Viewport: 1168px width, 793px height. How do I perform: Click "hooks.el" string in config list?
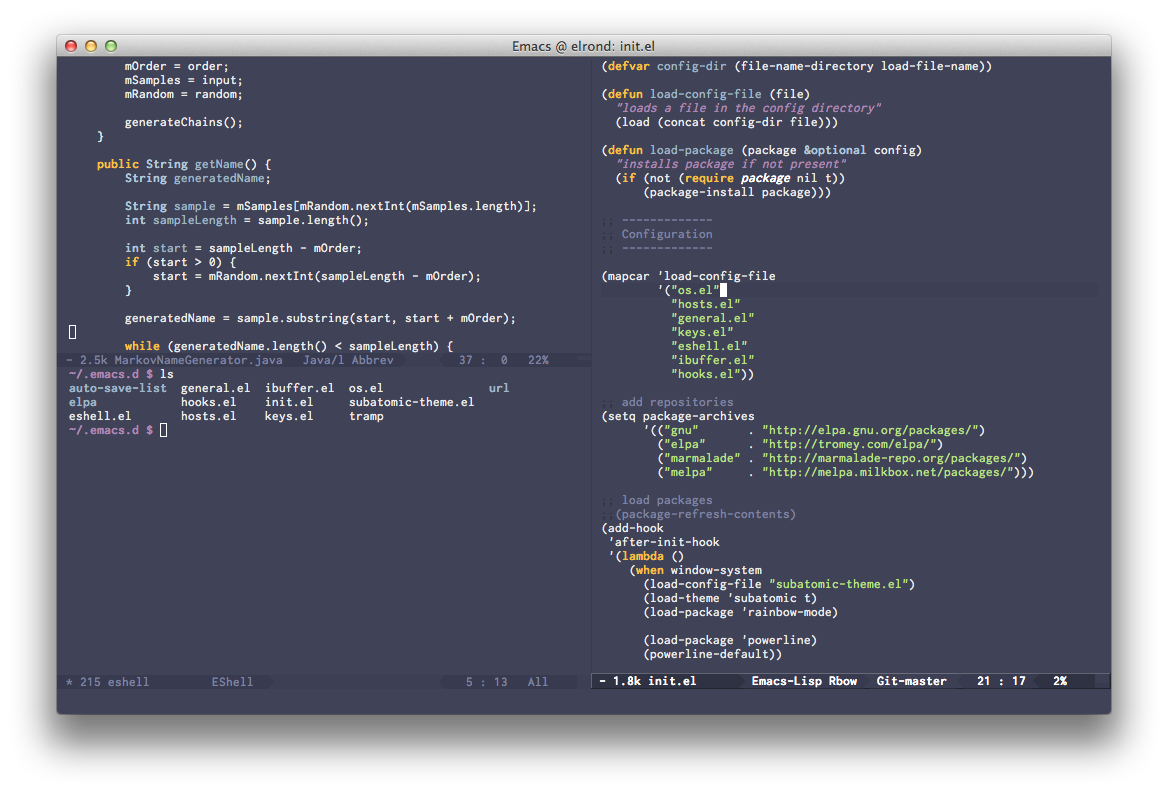705,375
